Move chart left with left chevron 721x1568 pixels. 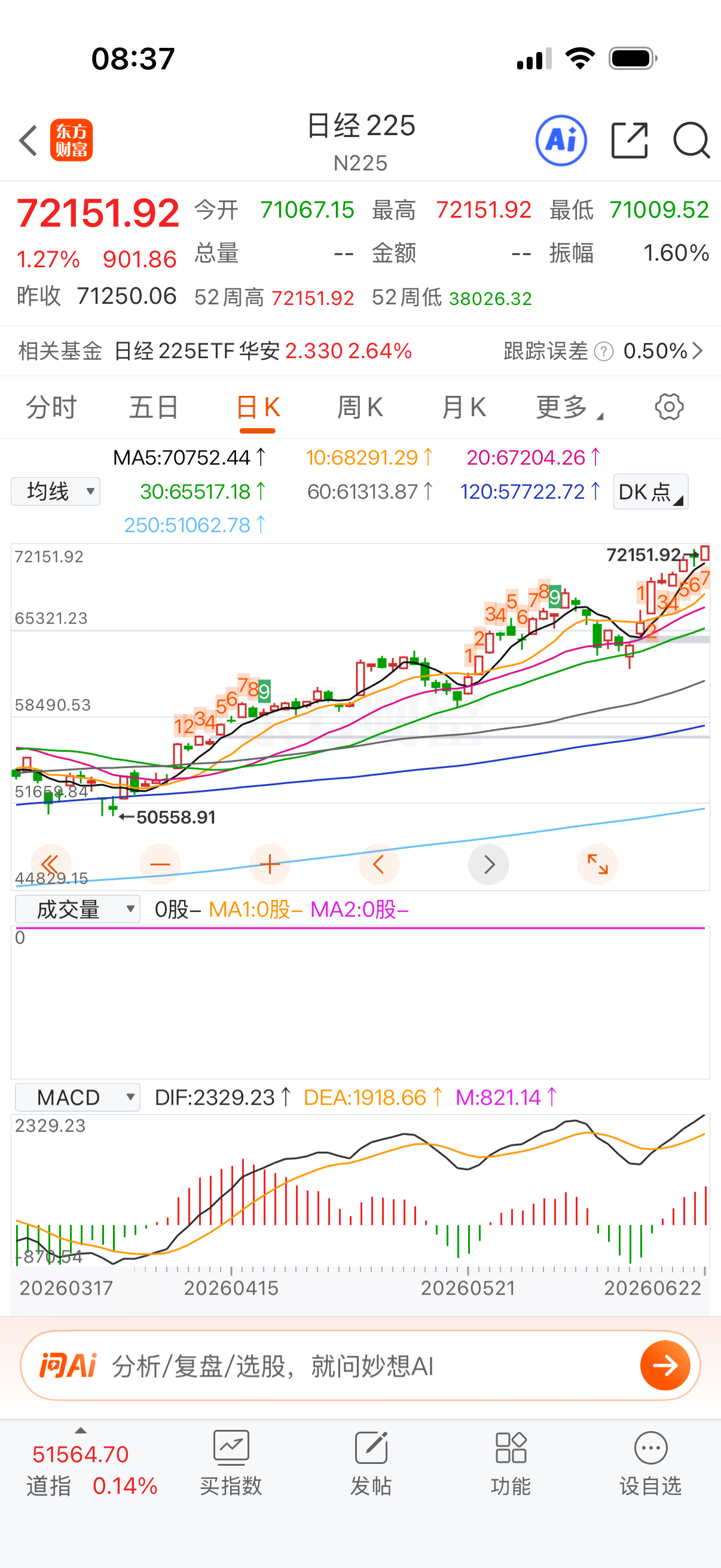(x=378, y=864)
